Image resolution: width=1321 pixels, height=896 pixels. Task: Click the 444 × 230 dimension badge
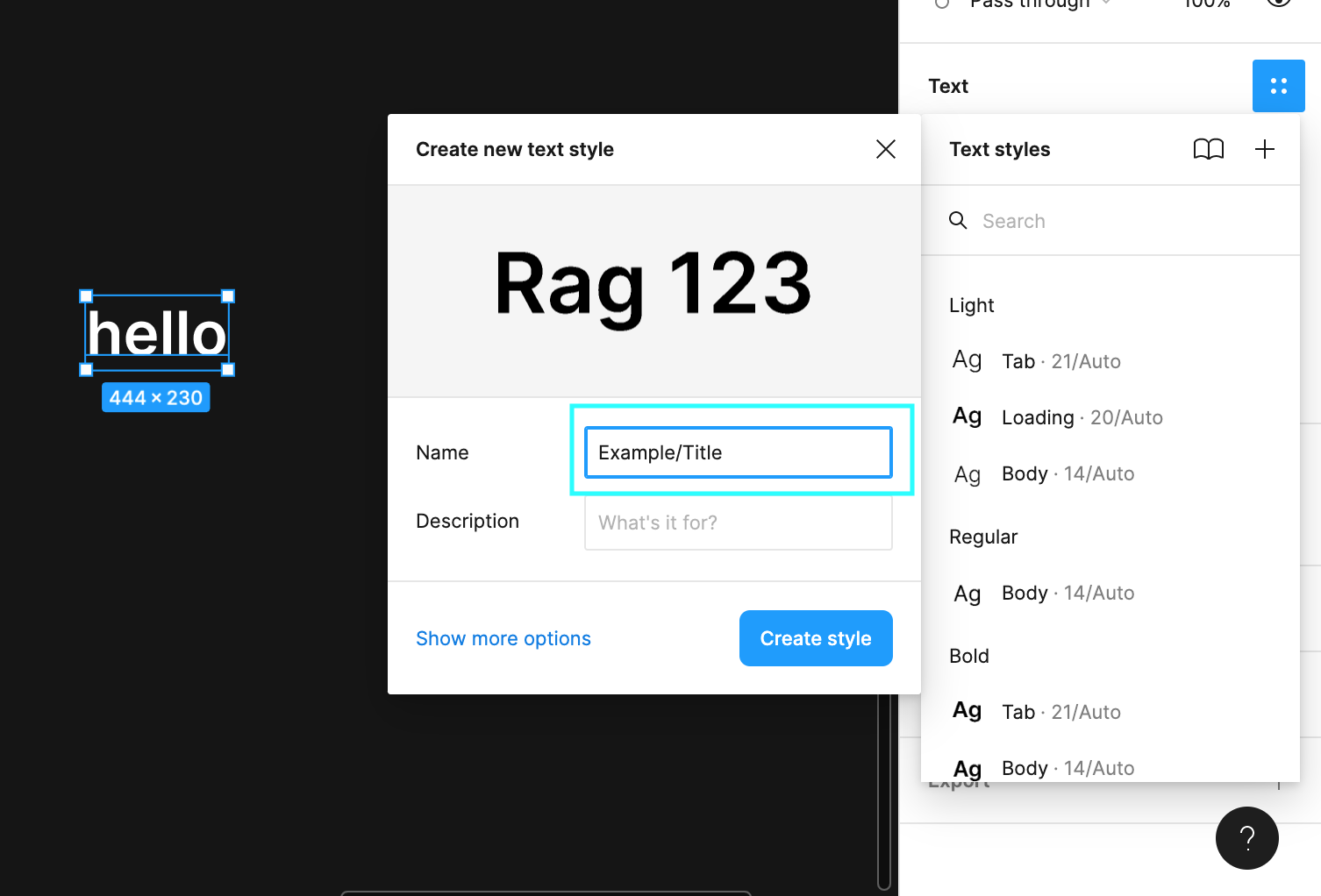coord(155,397)
